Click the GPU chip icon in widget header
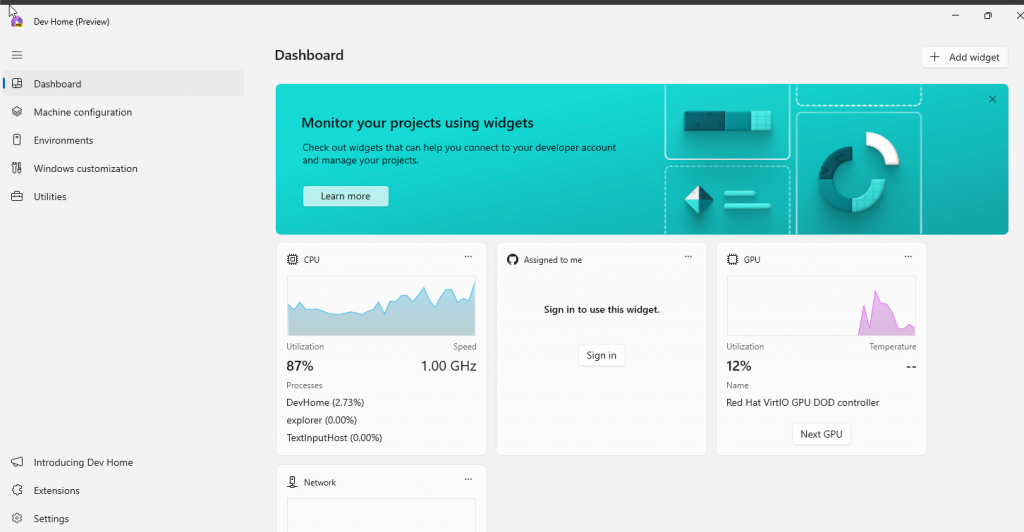This screenshot has height=532, width=1024. tap(733, 259)
